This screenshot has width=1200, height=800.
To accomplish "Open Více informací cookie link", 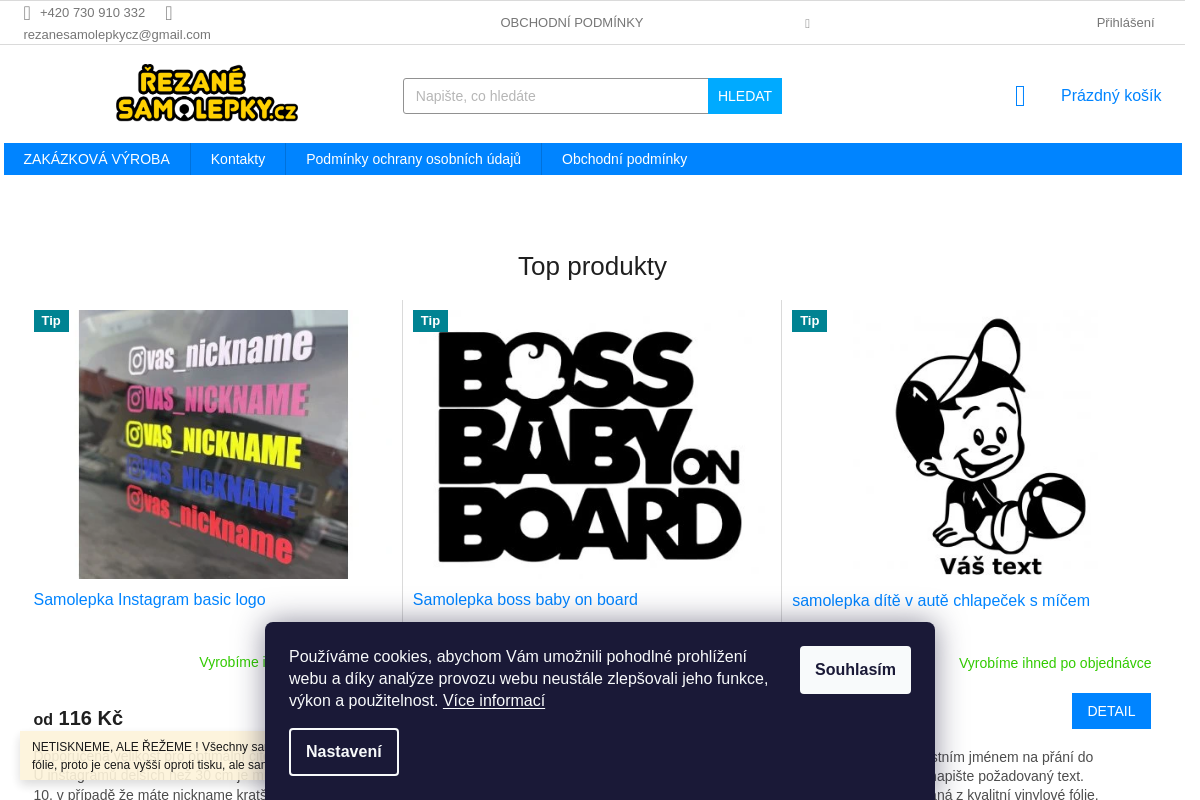I will [494, 701].
